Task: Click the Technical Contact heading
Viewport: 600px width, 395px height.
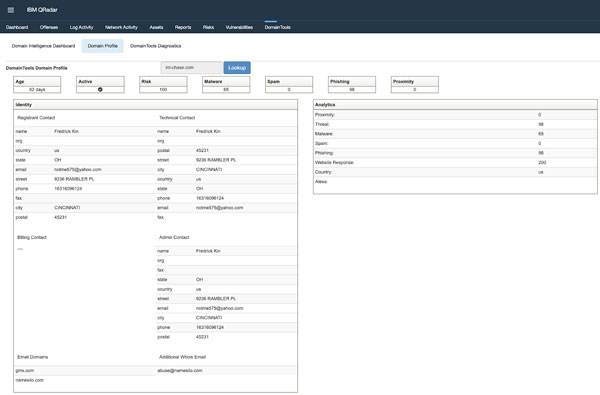Action: pyautogui.click(x=177, y=118)
